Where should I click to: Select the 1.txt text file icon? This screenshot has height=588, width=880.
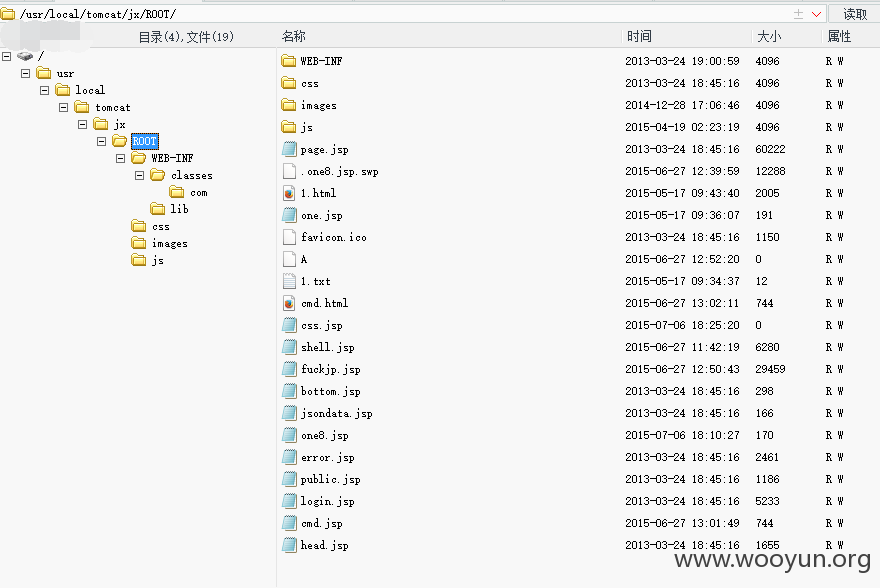coord(289,281)
